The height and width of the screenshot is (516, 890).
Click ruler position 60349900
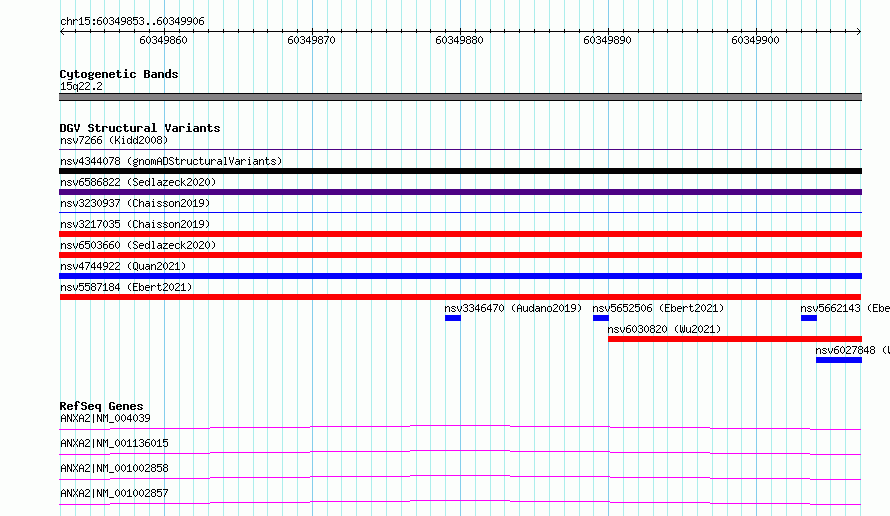click(755, 40)
